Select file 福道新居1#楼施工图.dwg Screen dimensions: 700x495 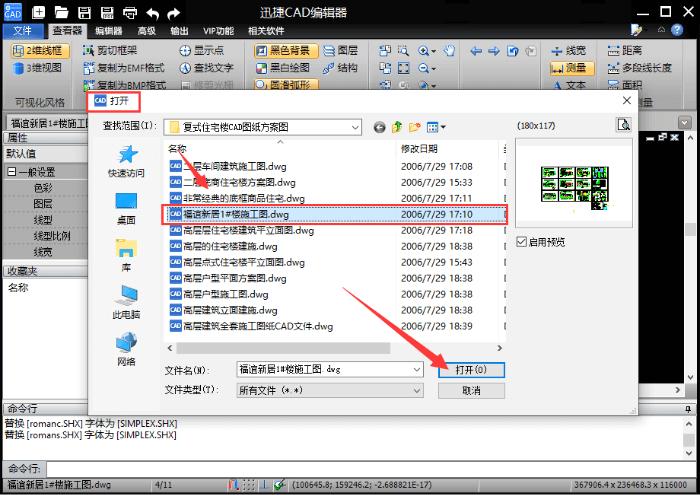point(335,214)
